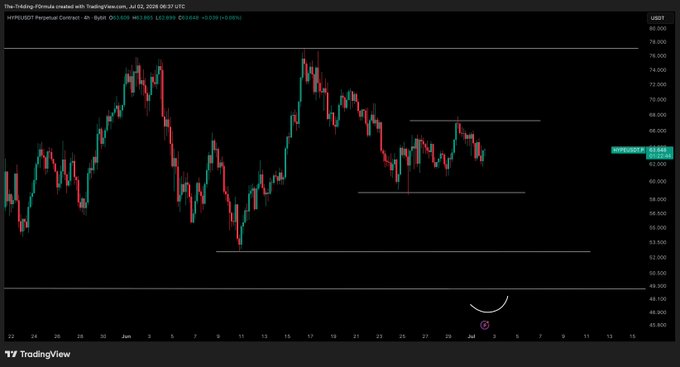Click the 70.000 price scale value

(657, 99)
